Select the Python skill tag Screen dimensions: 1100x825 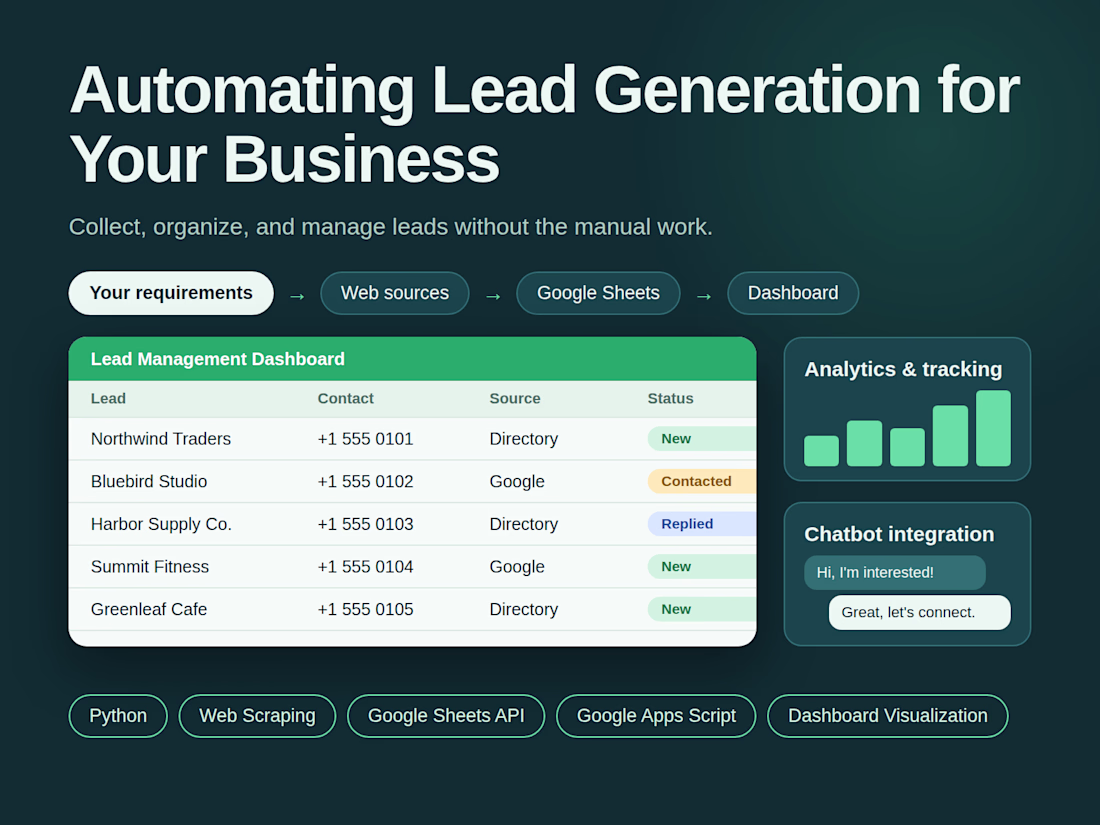point(118,716)
